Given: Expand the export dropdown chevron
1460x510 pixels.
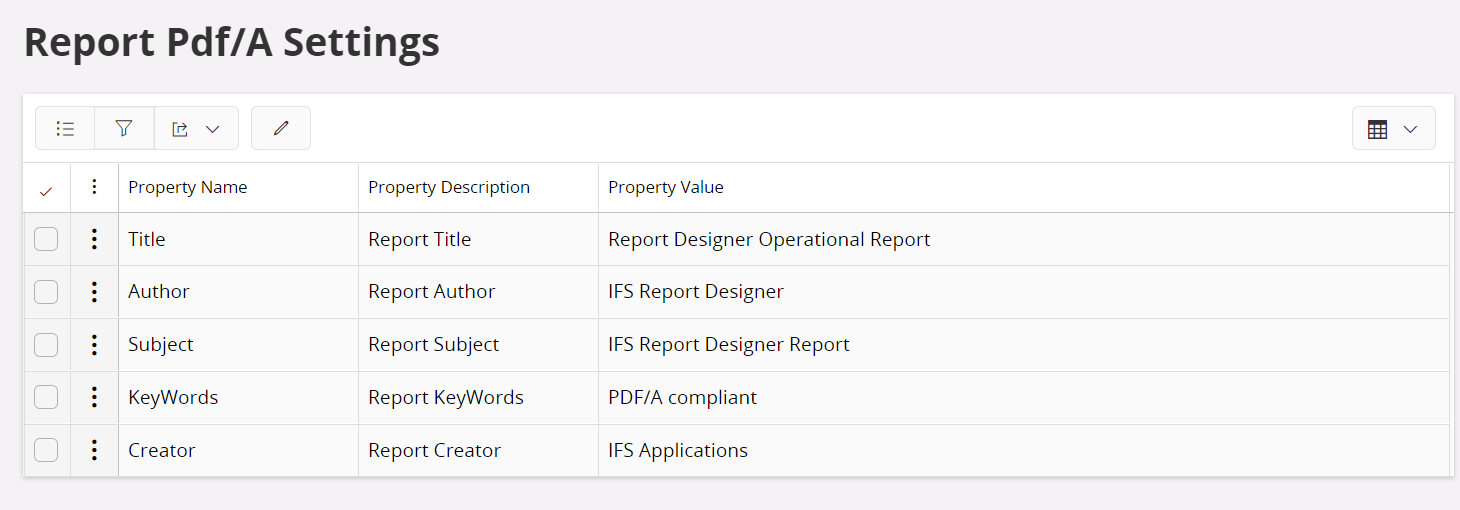Looking at the screenshot, I should (x=212, y=129).
